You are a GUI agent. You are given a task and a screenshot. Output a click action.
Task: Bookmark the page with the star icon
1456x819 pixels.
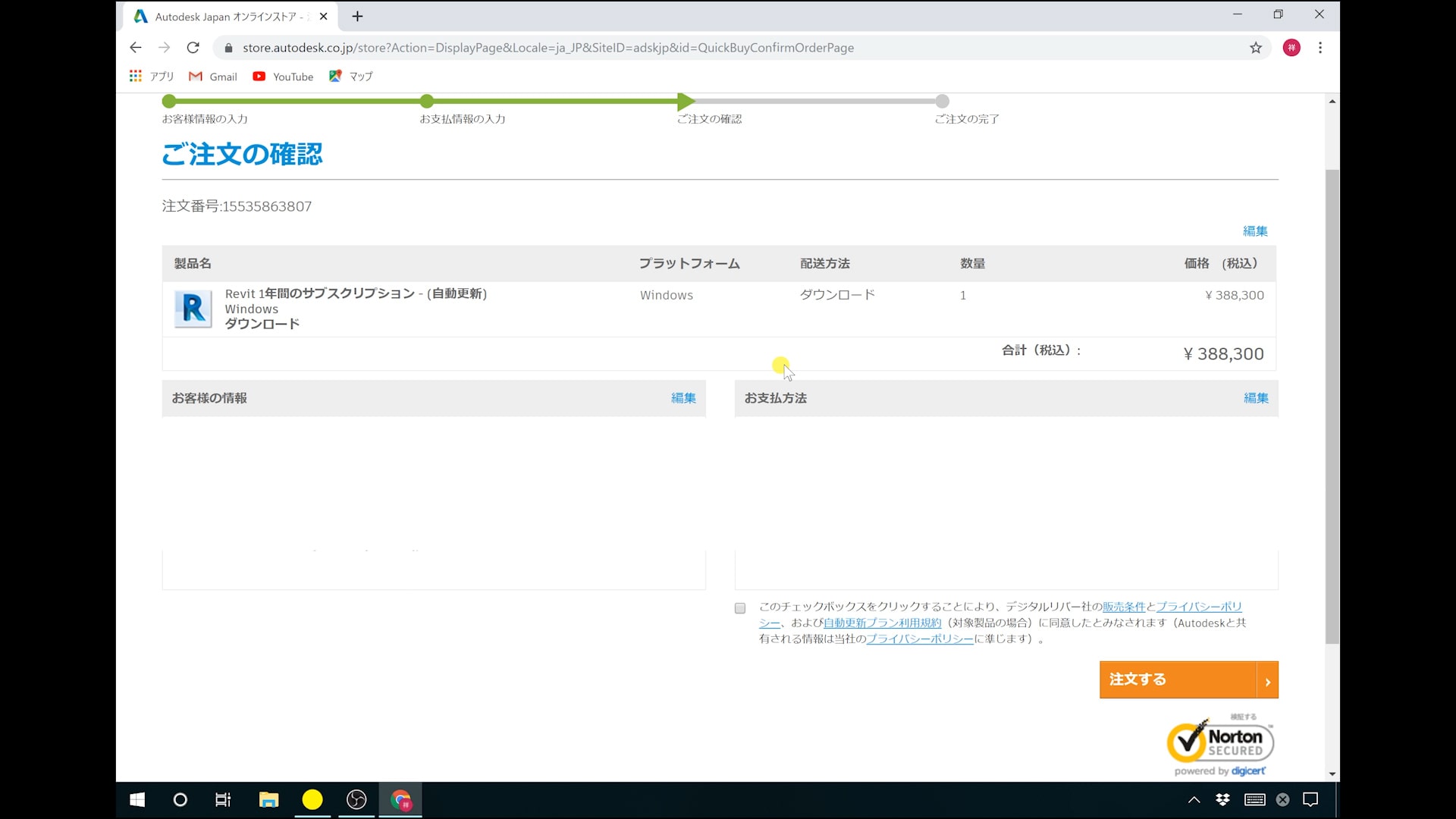pyautogui.click(x=1256, y=48)
